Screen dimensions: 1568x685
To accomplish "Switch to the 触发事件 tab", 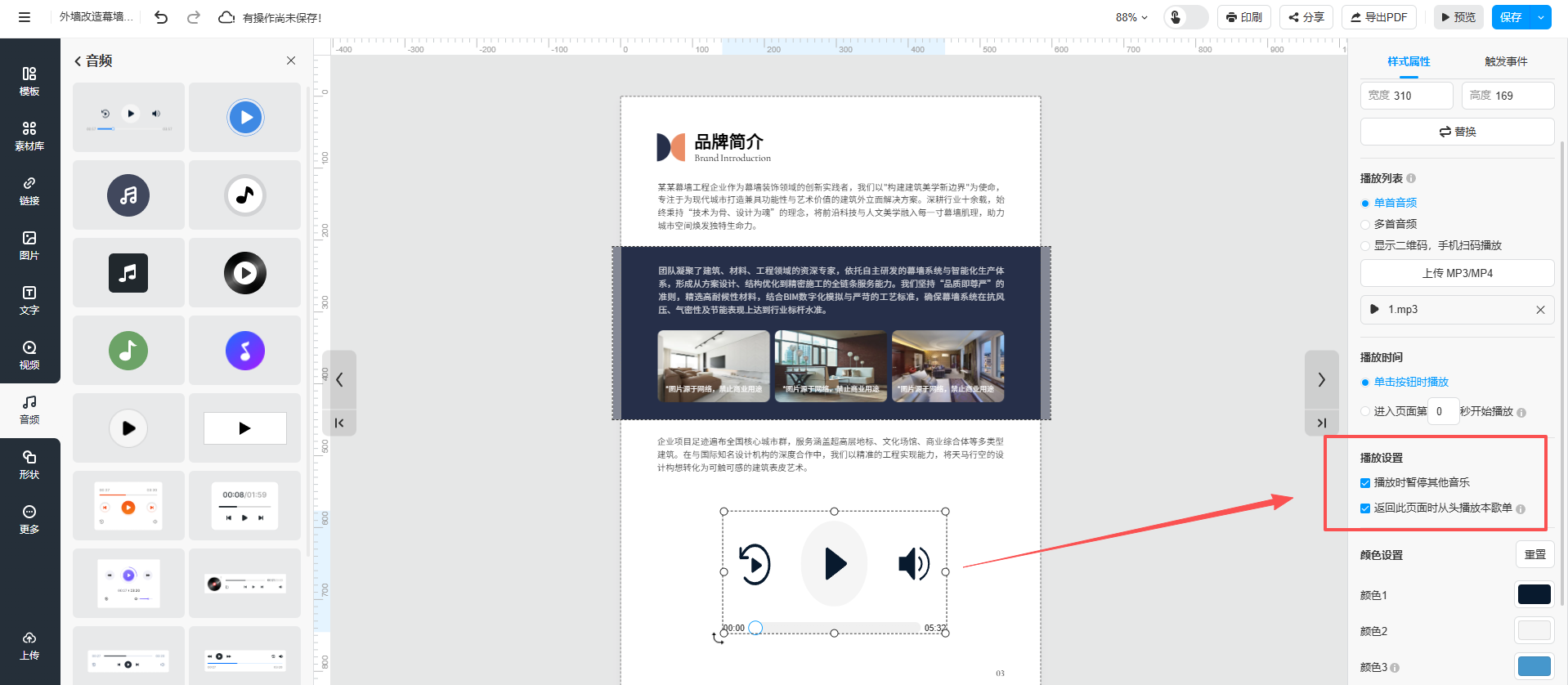I will (1506, 62).
